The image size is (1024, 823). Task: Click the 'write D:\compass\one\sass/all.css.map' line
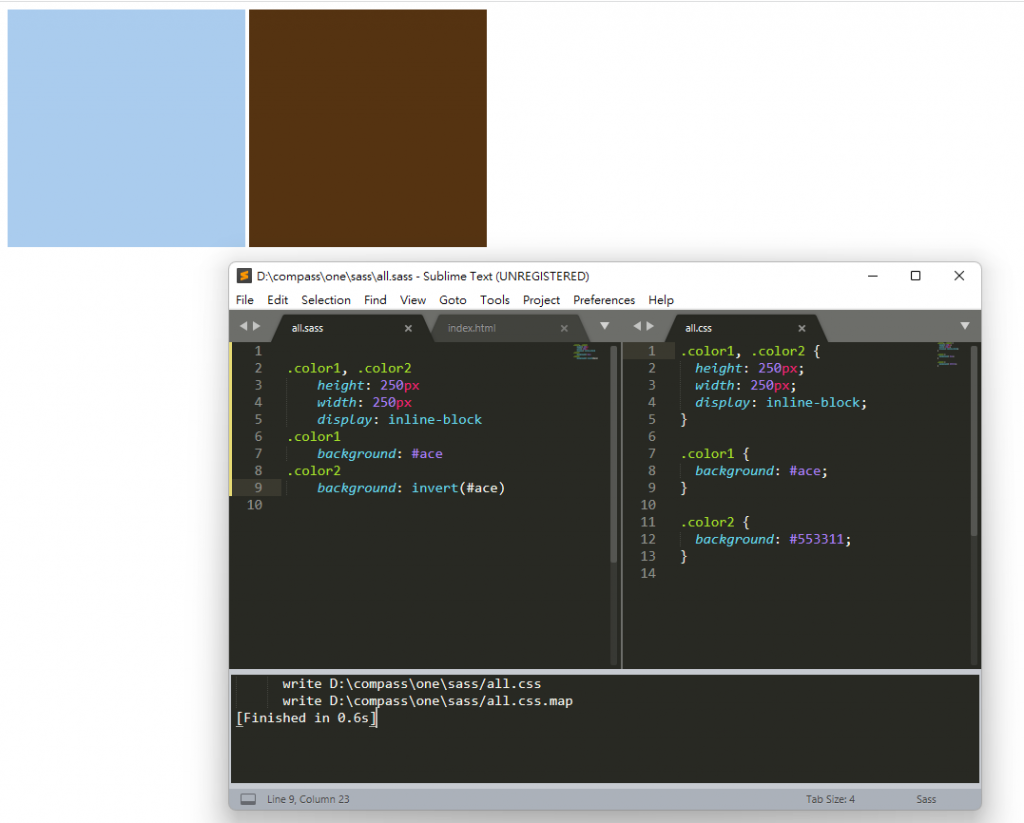point(428,701)
